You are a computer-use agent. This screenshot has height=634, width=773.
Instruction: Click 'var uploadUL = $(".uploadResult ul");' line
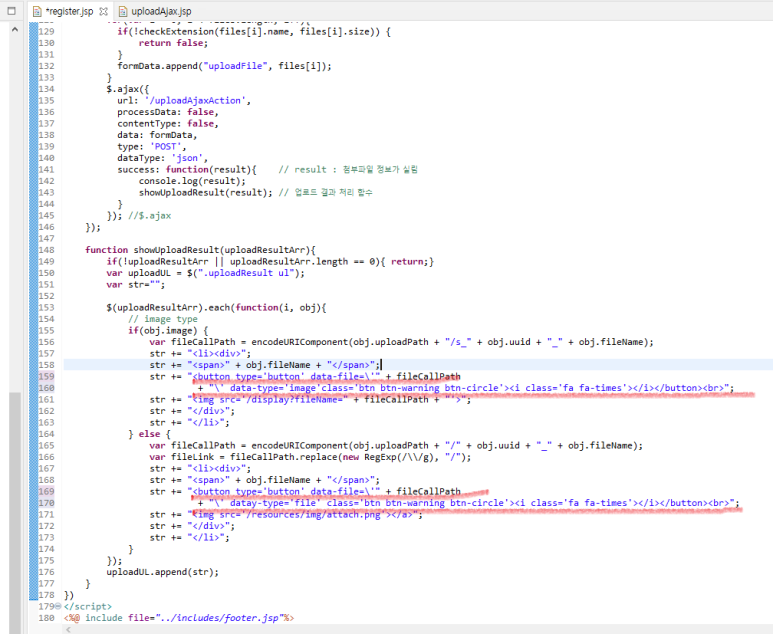click(x=206, y=273)
